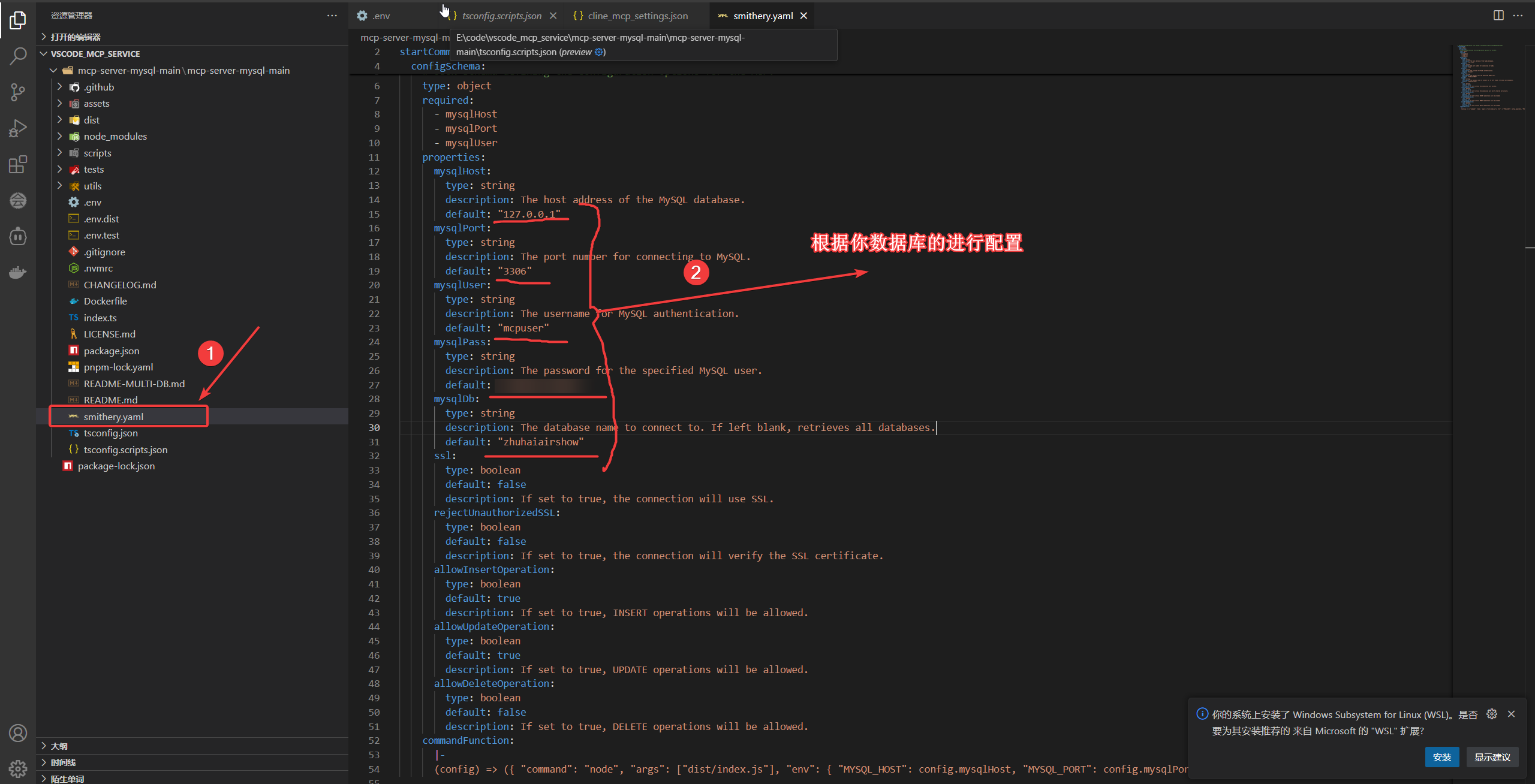
Task: Open the Extensions view
Action: [x=18, y=164]
